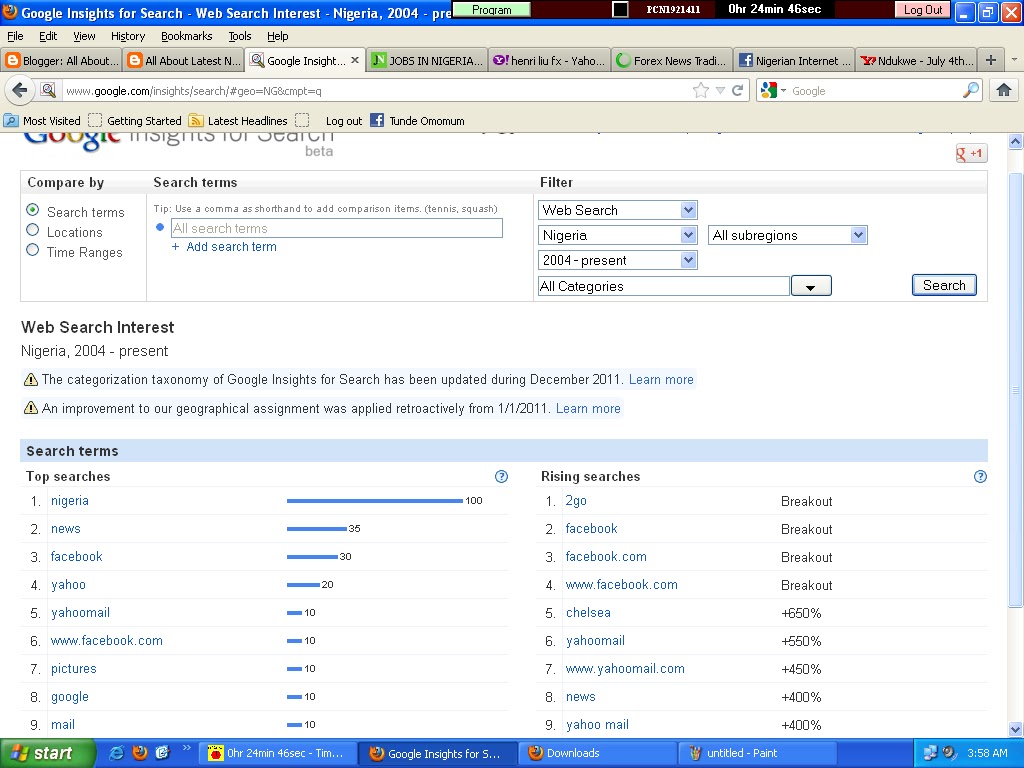This screenshot has height=768, width=1024.
Task: Switch to Forex News Trading tab
Action: [671, 60]
